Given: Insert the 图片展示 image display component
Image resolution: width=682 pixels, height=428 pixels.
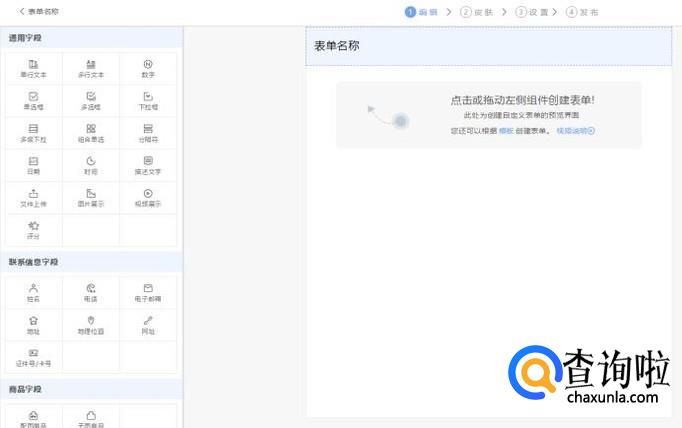Looking at the screenshot, I should coord(90,198).
